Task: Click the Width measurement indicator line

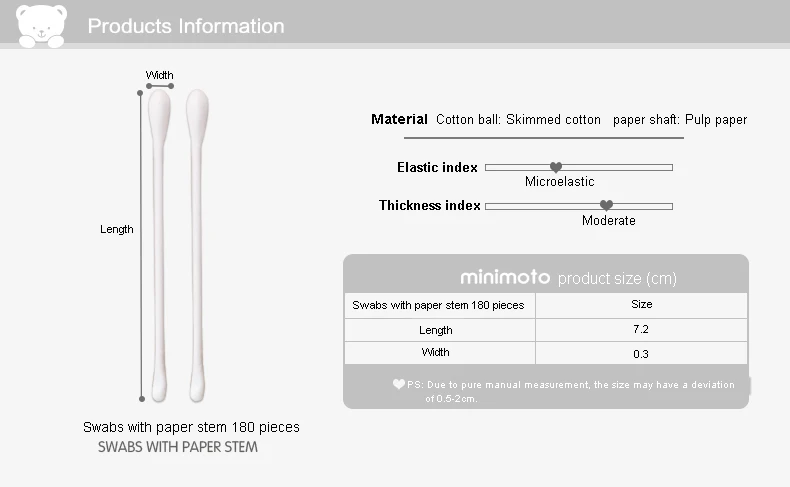Action: [160, 86]
